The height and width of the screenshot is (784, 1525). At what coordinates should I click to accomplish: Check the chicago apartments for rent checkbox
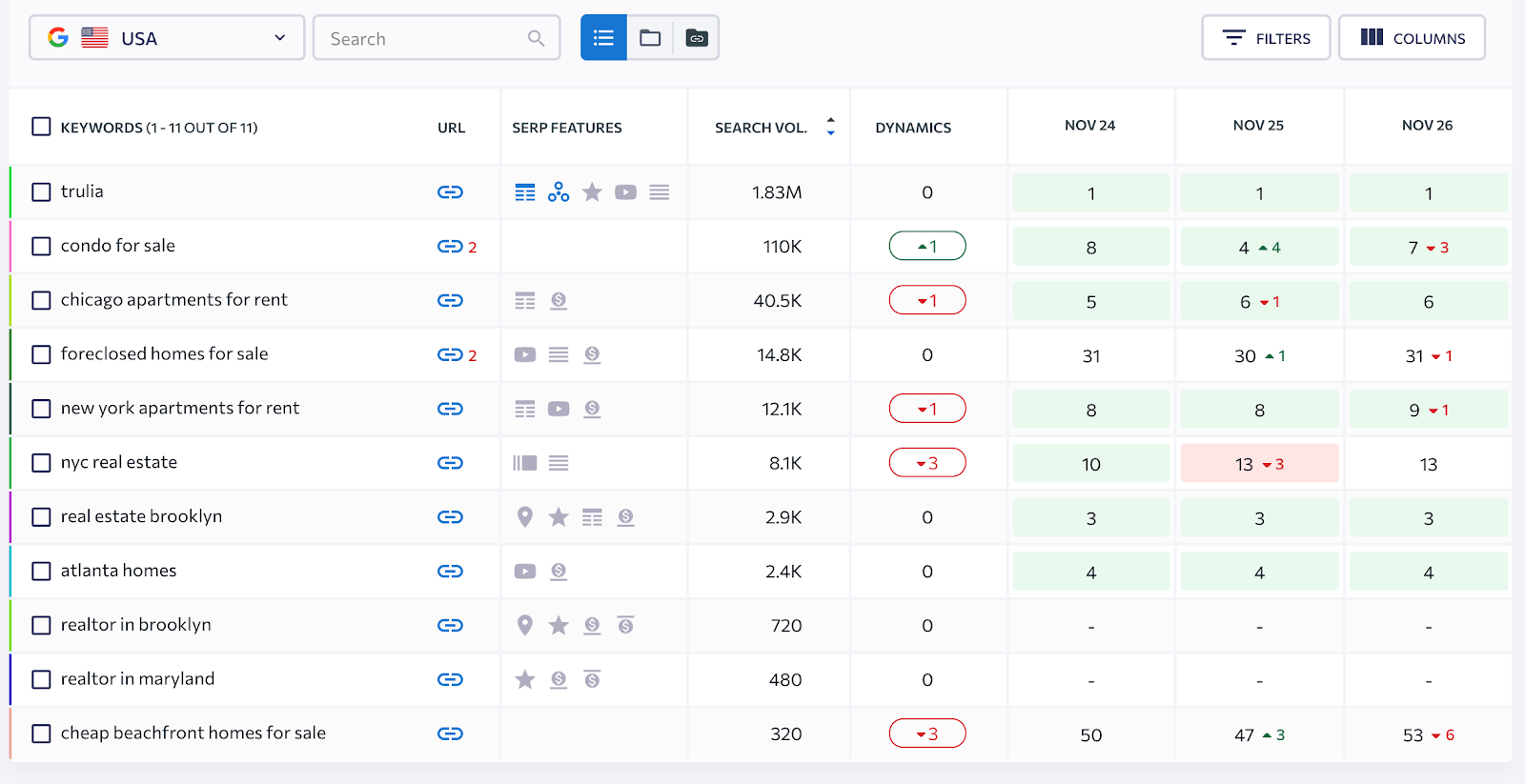point(41,301)
